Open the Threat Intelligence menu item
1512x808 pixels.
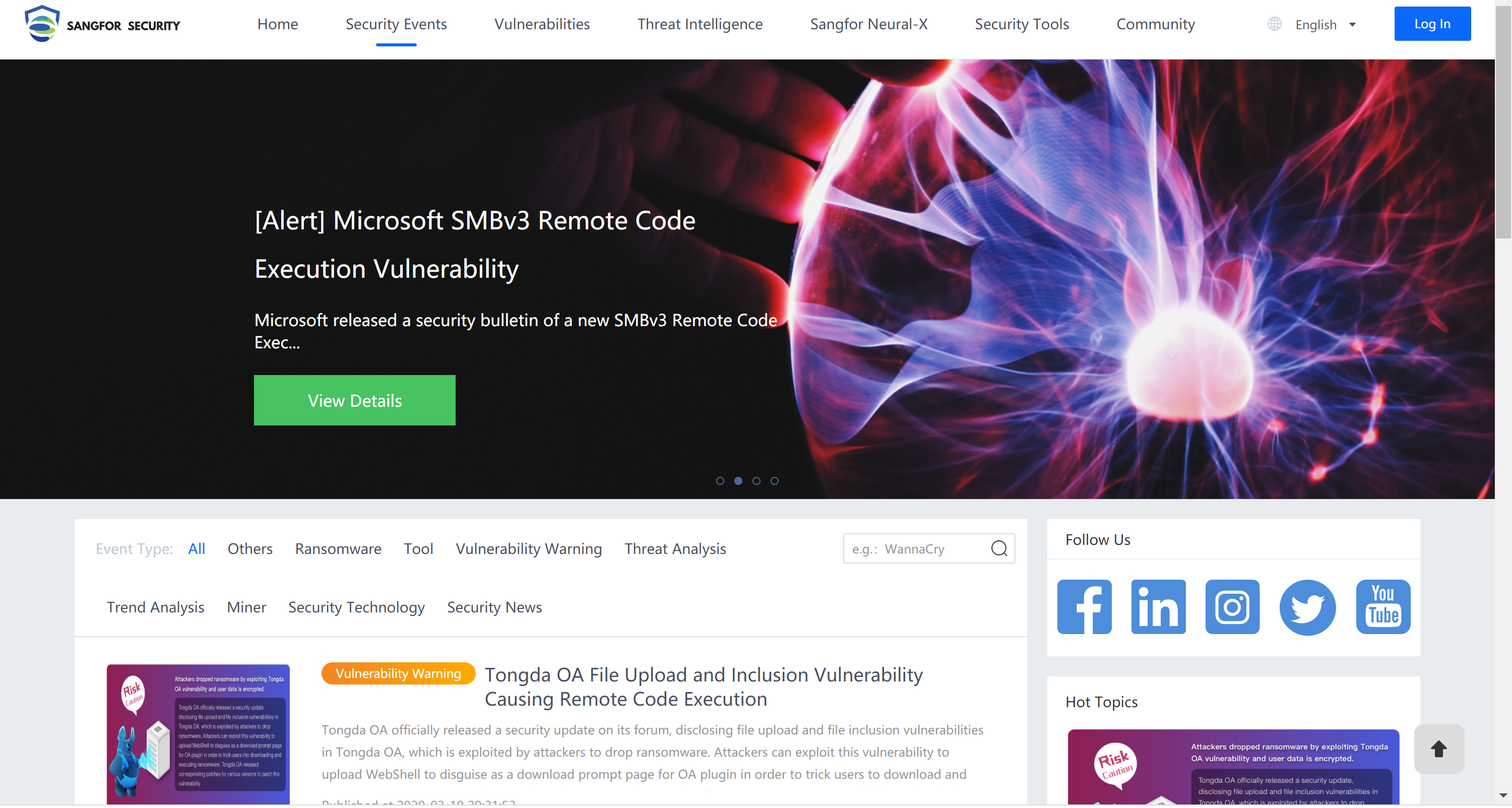(x=700, y=24)
